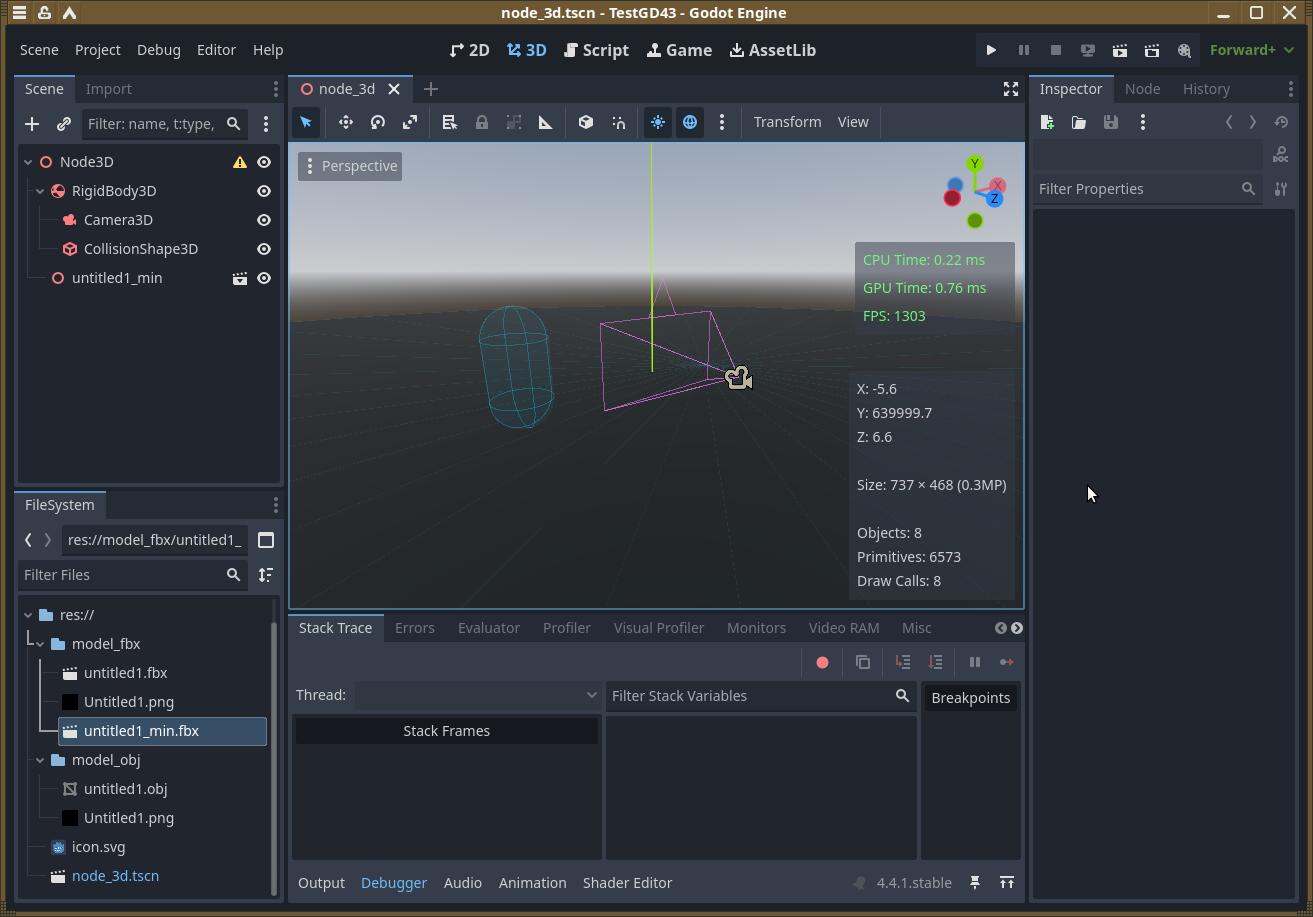Click the Breakpoints button
Screen dimensions: 1313x917
click(x=970, y=698)
